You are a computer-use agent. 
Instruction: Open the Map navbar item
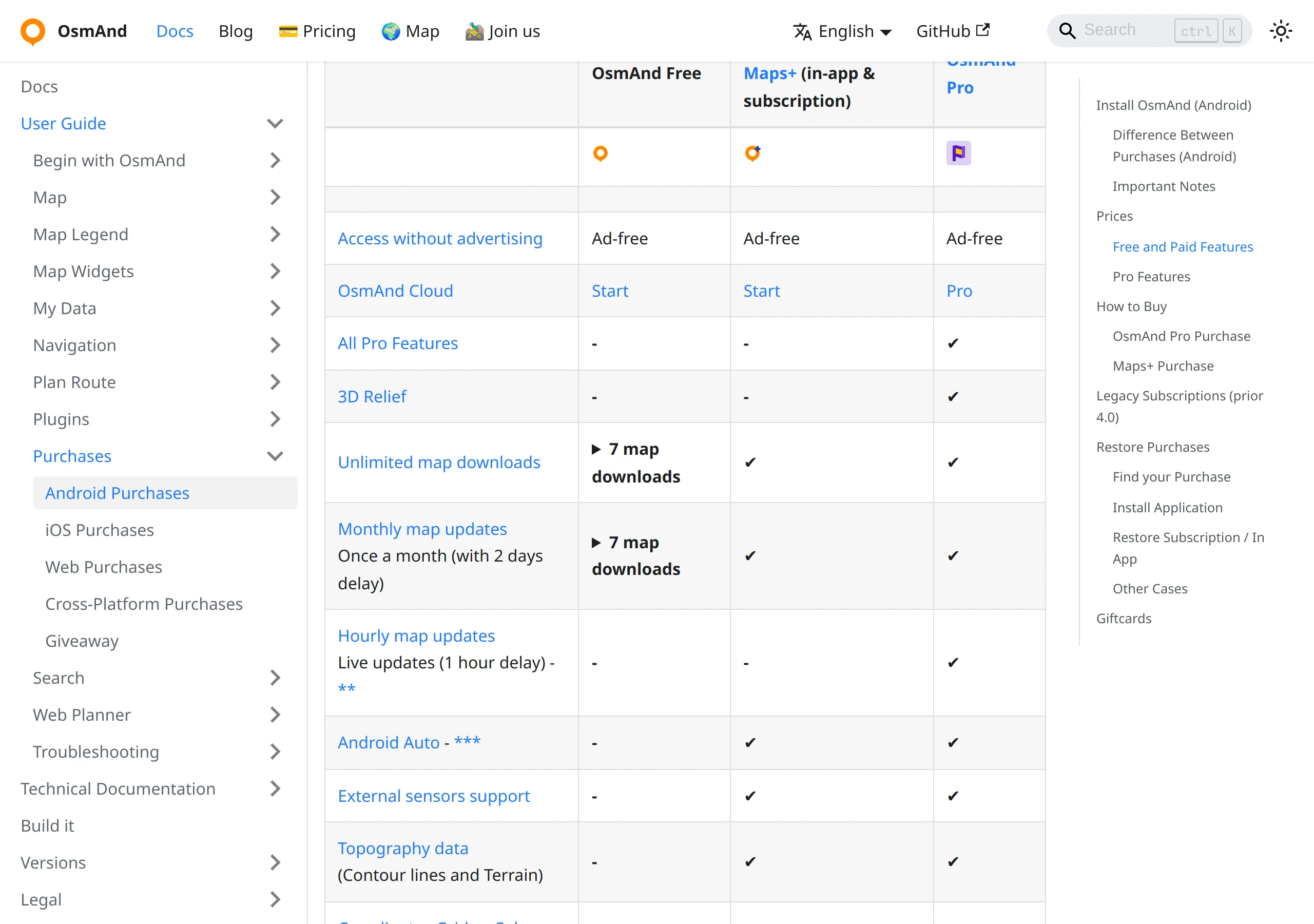point(410,31)
